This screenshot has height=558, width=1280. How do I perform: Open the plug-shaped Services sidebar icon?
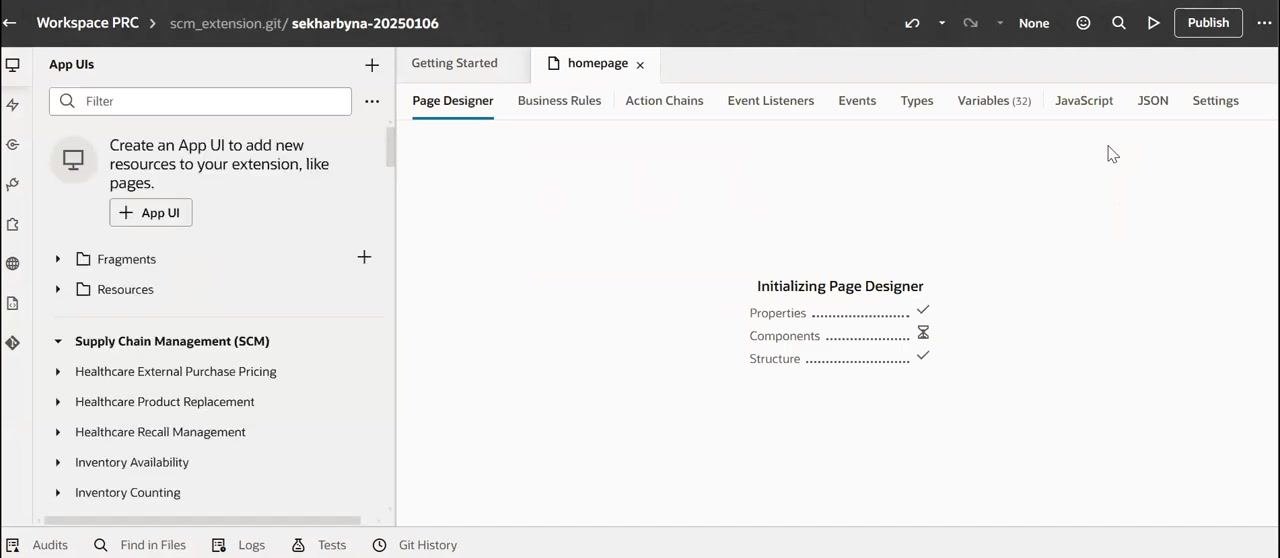[x=13, y=184]
